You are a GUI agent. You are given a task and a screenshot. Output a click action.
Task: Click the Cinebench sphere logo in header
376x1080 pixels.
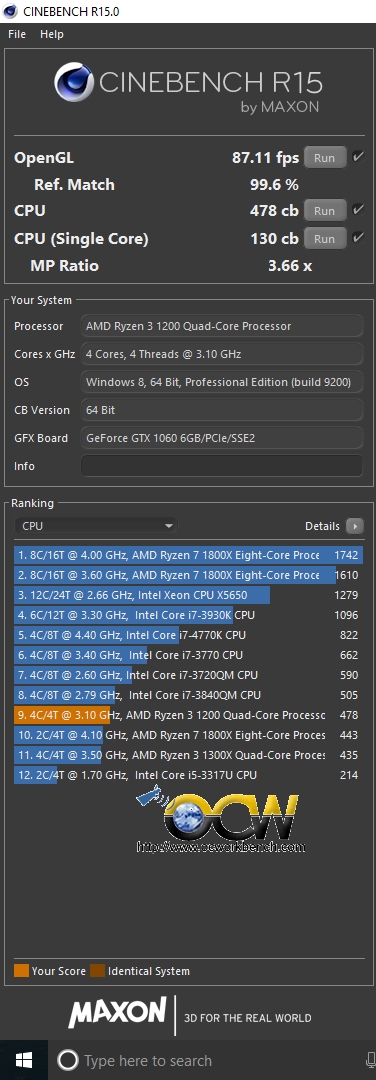click(76, 83)
